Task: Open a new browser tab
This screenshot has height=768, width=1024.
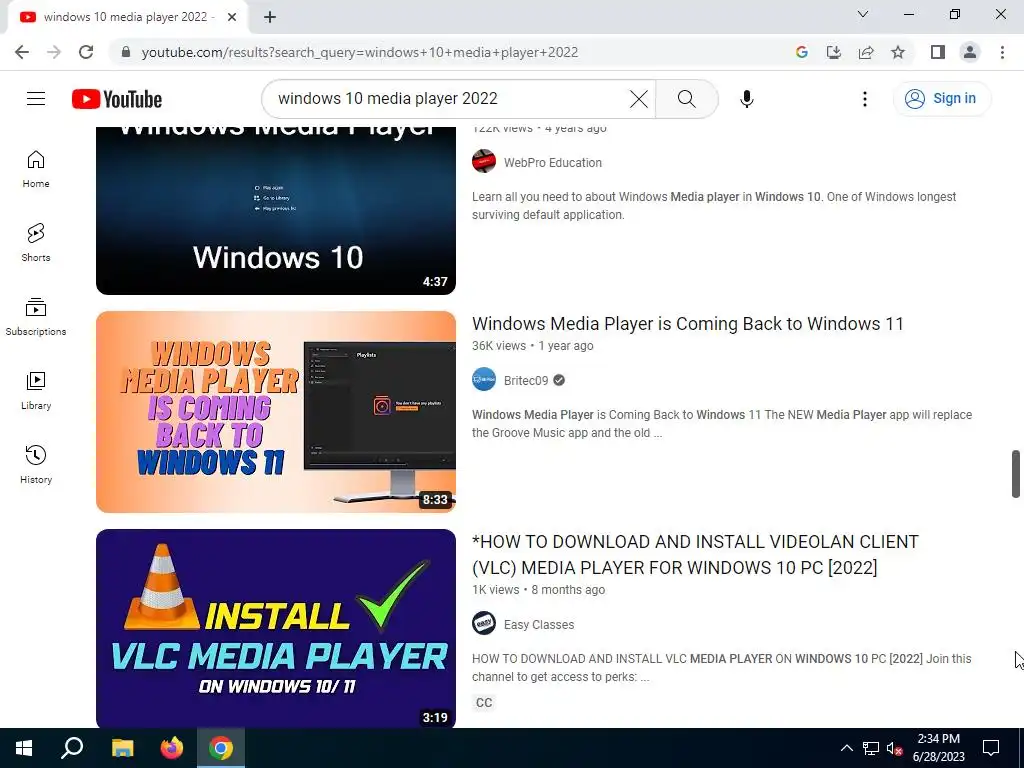Action: coord(270,17)
